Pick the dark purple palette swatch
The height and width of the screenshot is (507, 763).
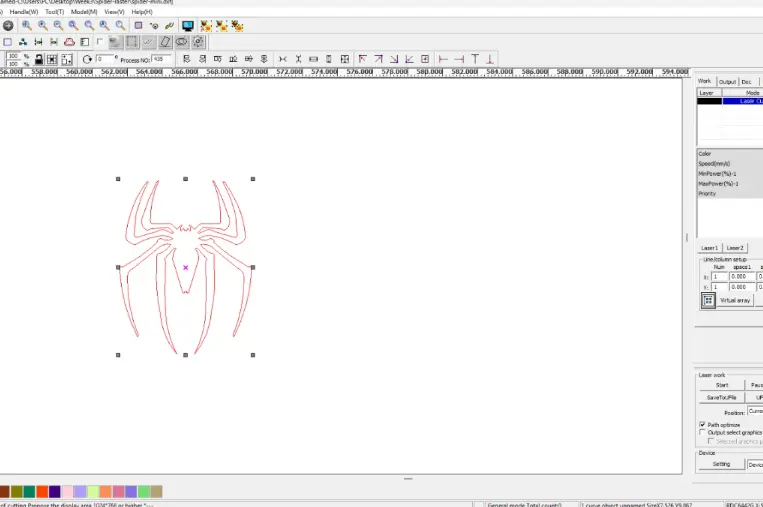coord(55,491)
